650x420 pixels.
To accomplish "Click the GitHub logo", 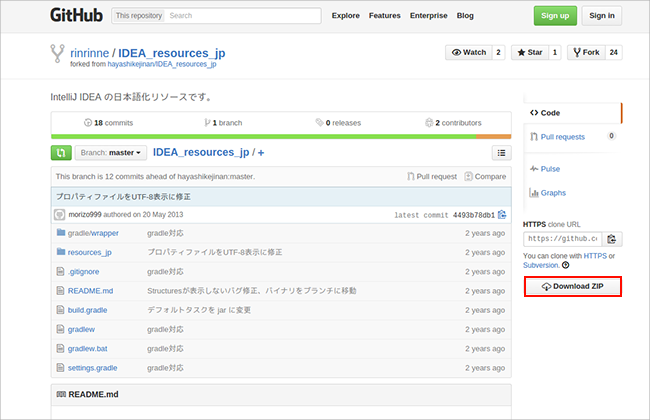I will [x=76, y=15].
